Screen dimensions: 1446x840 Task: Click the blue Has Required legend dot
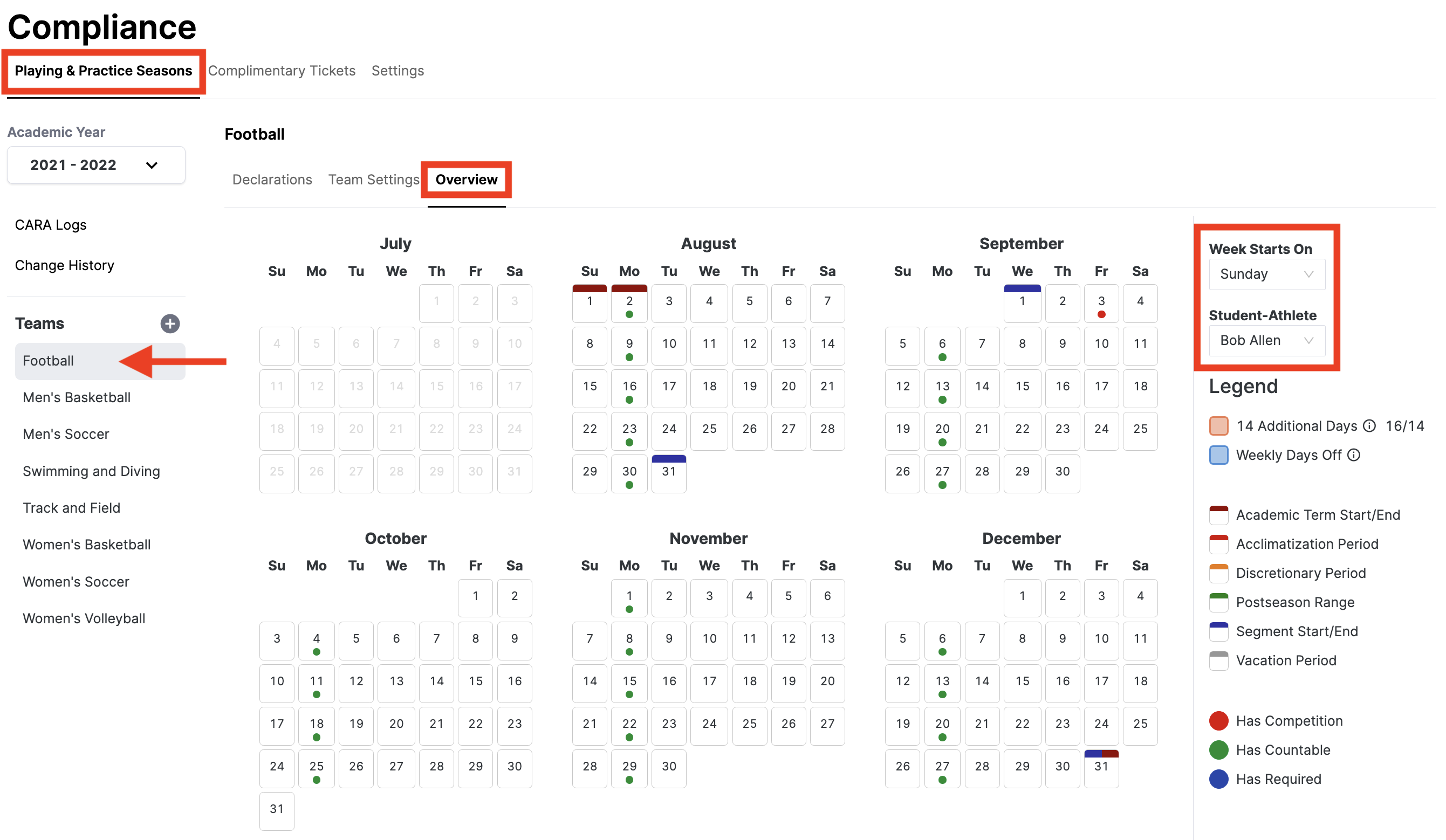[x=1218, y=779]
